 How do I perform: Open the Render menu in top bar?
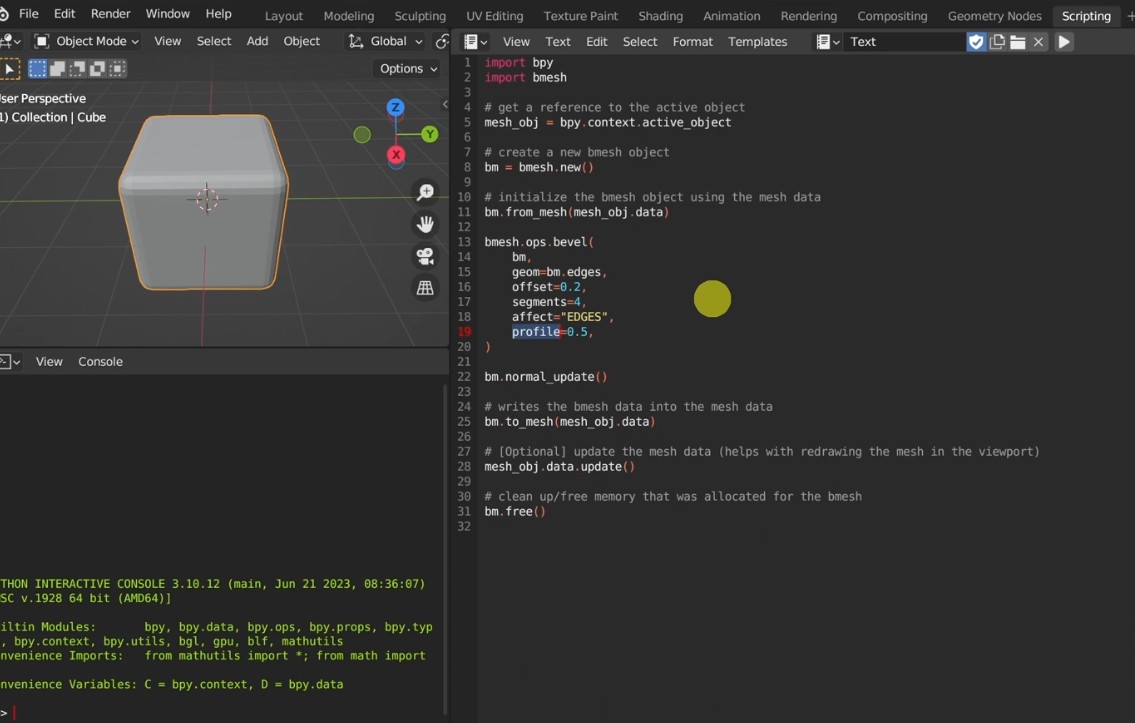pyautogui.click(x=110, y=14)
